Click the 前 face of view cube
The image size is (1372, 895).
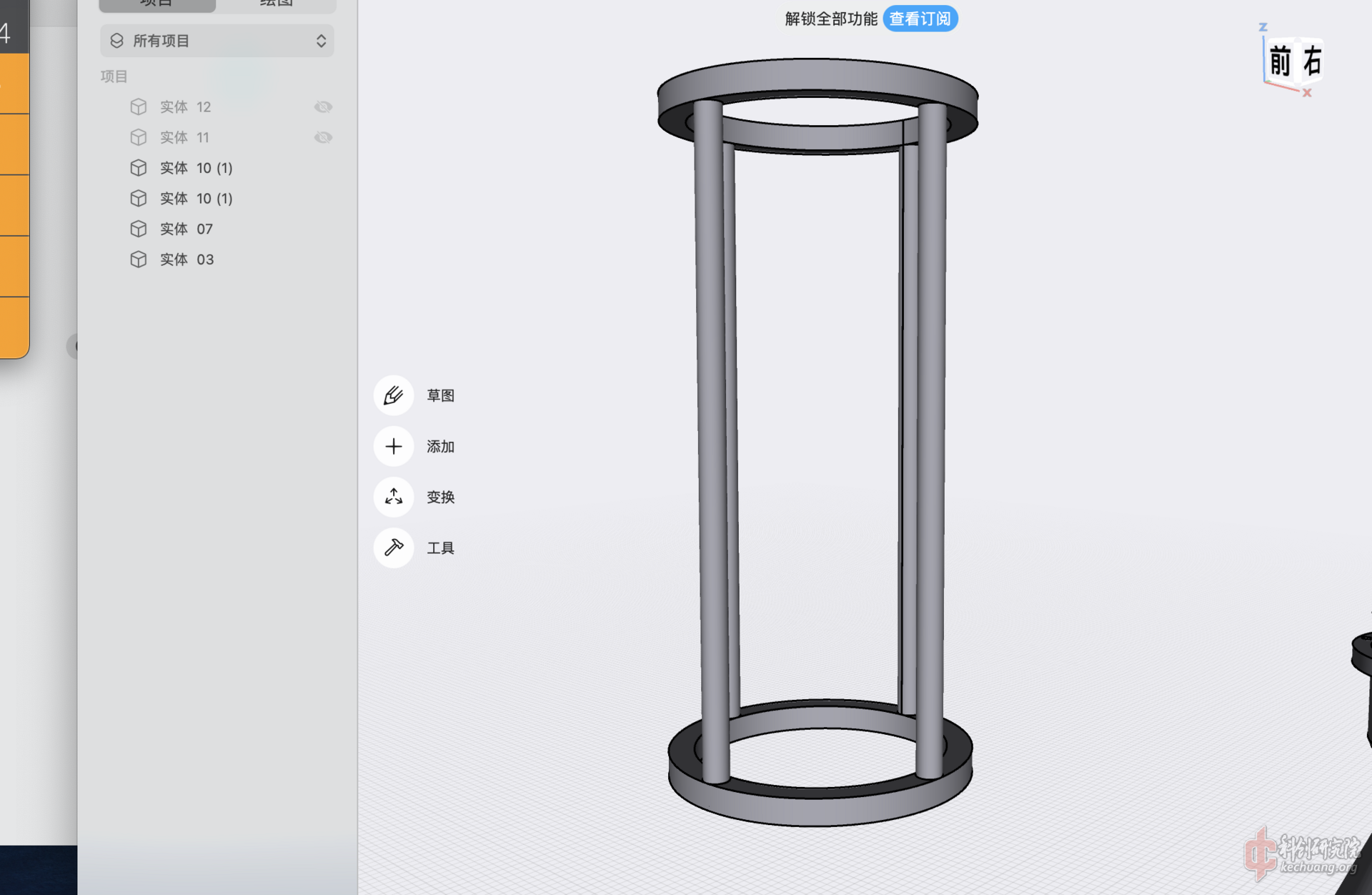(x=1281, y=61)
